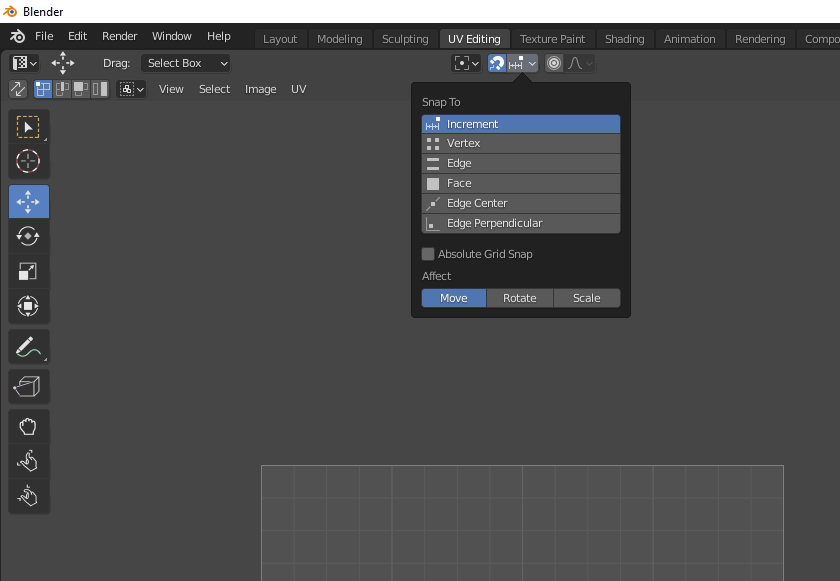Open the pivot point dropdown

[x=466, y=63]
